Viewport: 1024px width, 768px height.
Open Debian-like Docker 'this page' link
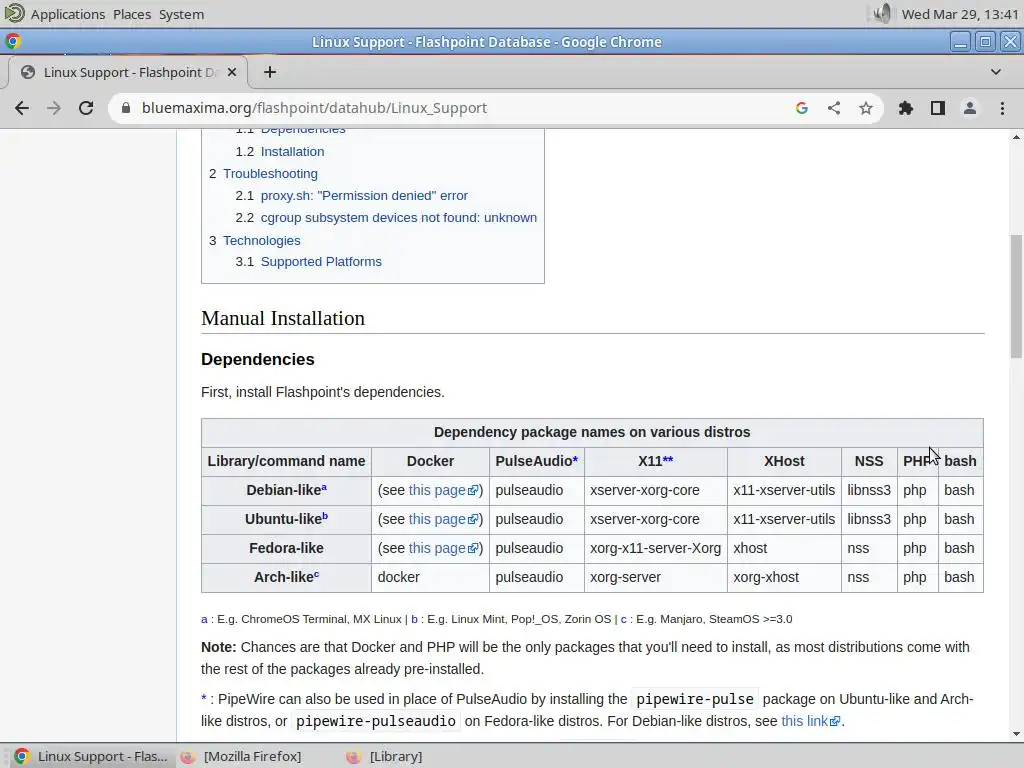tap(443, 490)
